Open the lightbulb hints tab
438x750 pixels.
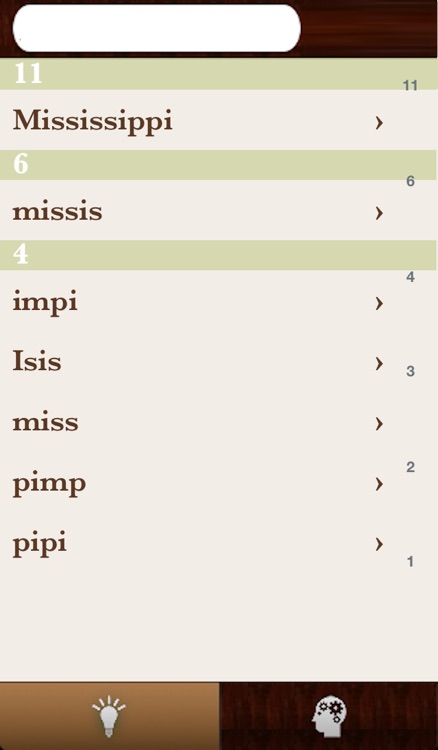click(x=110, y=716)
